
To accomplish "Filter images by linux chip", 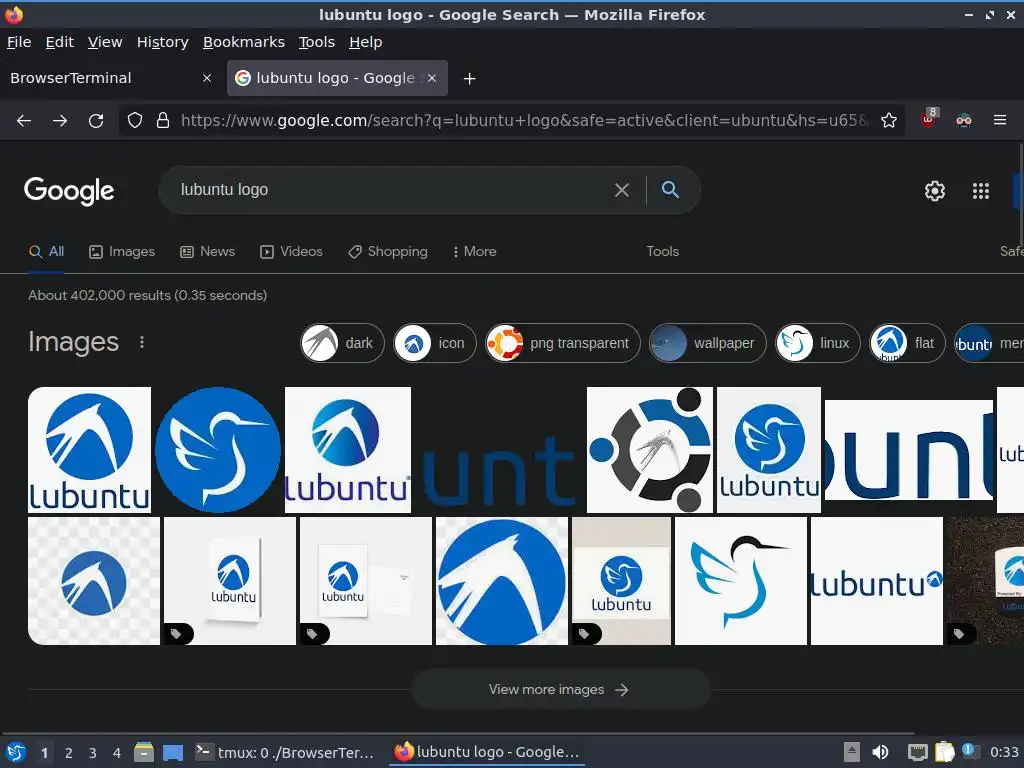I will (818, 343).
